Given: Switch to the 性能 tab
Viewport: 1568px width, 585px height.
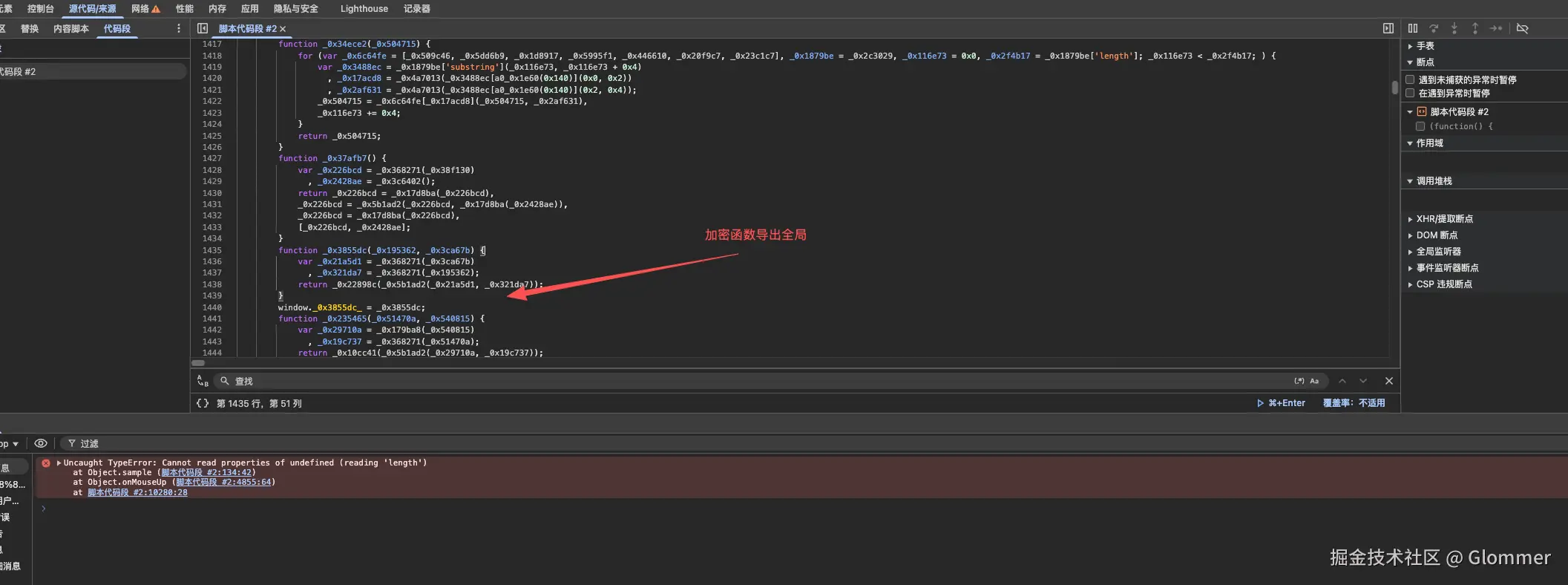Looking at the screenshot, I should coord(185,9).
